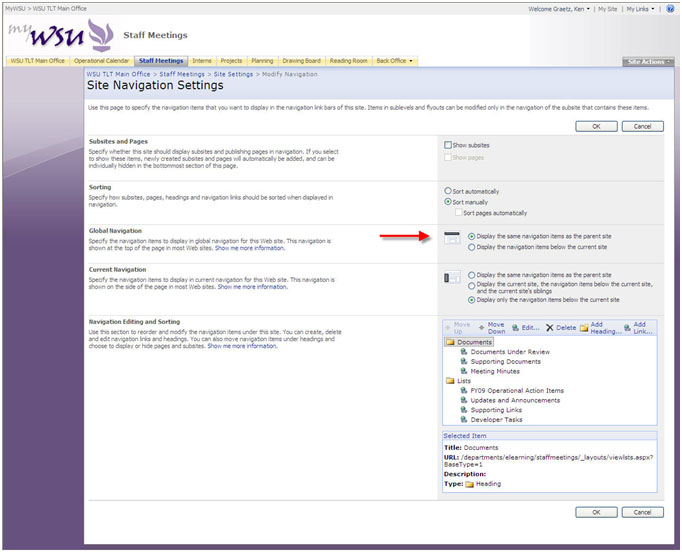
Task: Open the My Links dropdown
Action: tap(640, 9)
